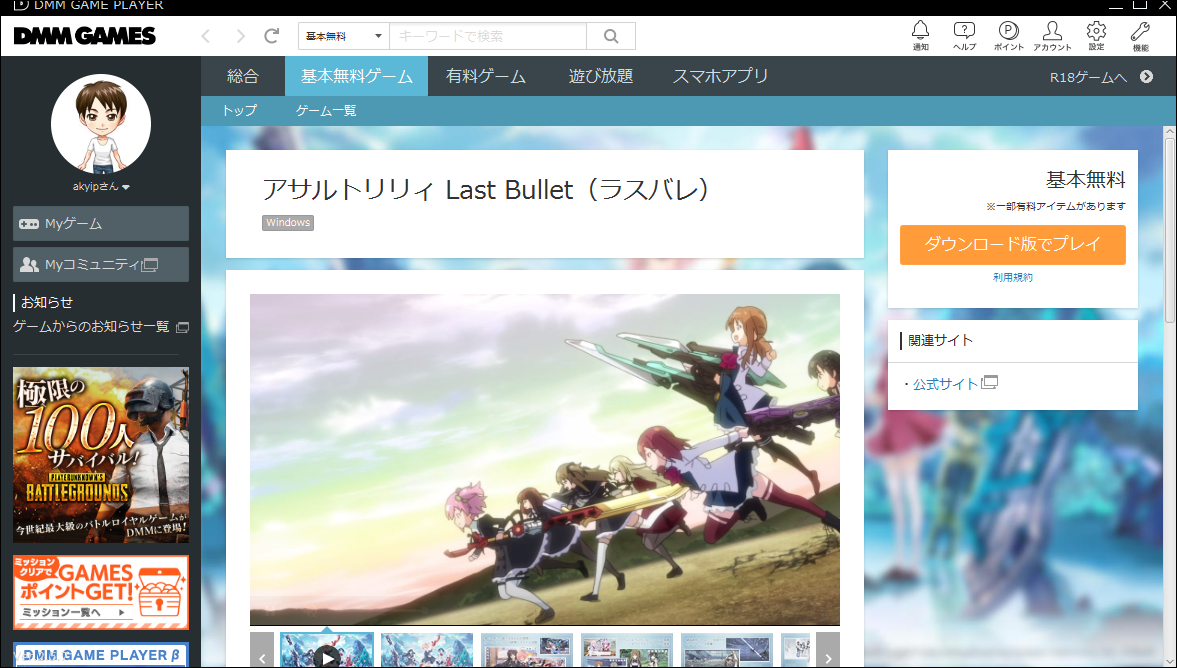Click the magnifier search button
Image resolution: width=1177 pixels, height=668 pixels.
(x=611, y=36)
